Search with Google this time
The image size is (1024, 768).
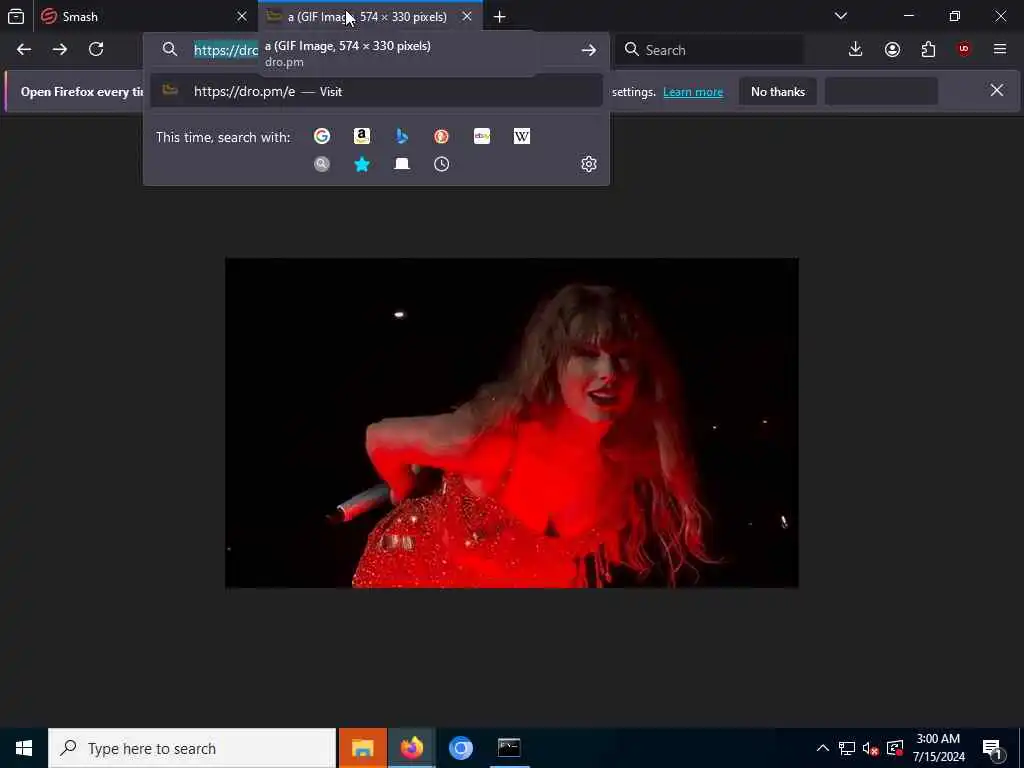[x=322, y=136]
